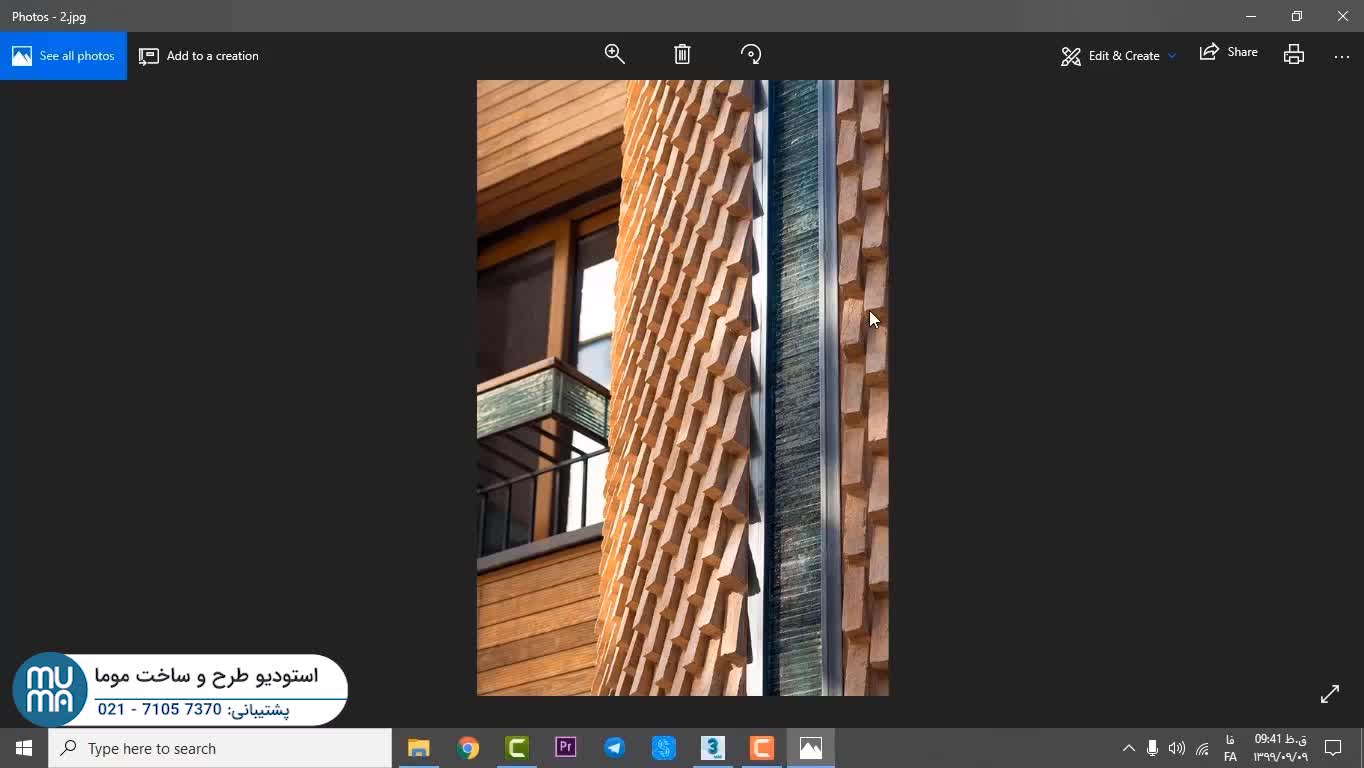Screen dimensions: 1364x768
Task: Open the volume control in the tray
Action: (1177, 748)
